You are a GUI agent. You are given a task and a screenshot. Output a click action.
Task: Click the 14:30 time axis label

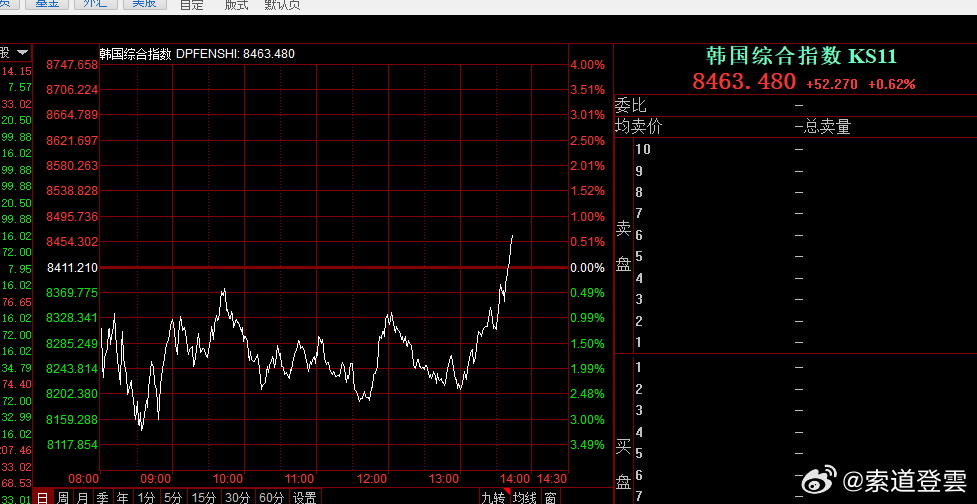click(x=552, y=478)
